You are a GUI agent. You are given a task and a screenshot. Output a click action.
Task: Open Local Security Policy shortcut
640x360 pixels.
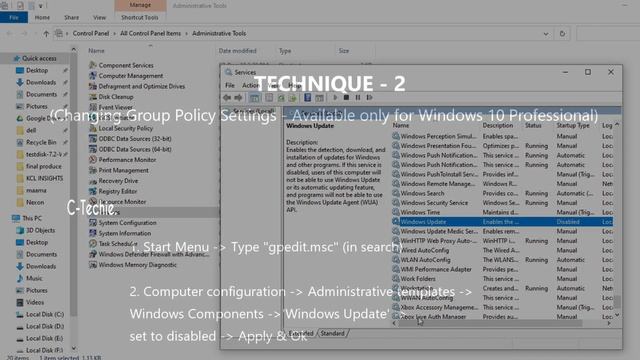click(121, 128)
